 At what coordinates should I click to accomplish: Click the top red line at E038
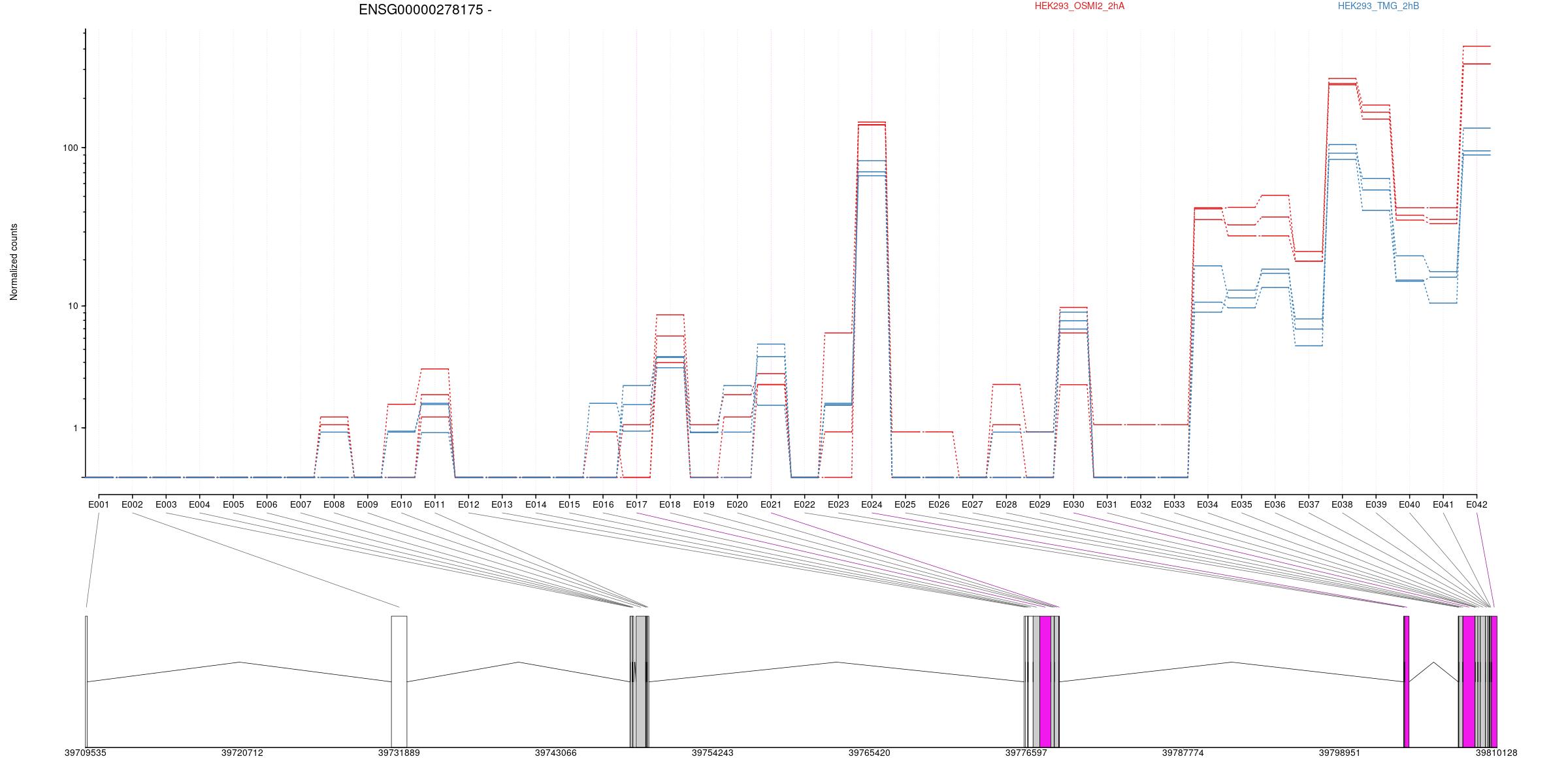click(1342, 78)
